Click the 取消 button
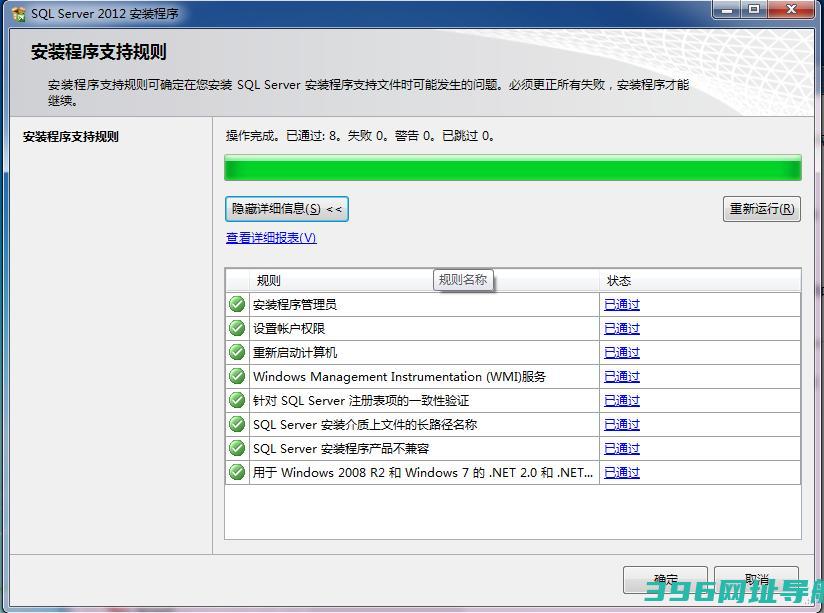This screenshot has width=824, height=613. (756, 580)
